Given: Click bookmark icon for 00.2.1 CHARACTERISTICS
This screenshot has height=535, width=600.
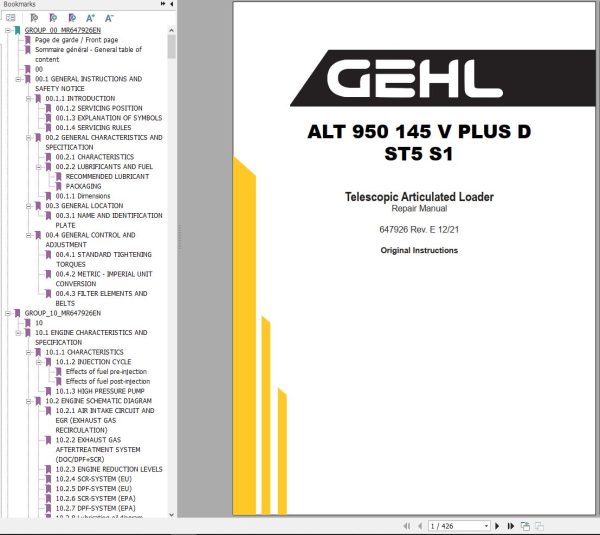Looking at the screenshot, I should (x=48, y=157).
